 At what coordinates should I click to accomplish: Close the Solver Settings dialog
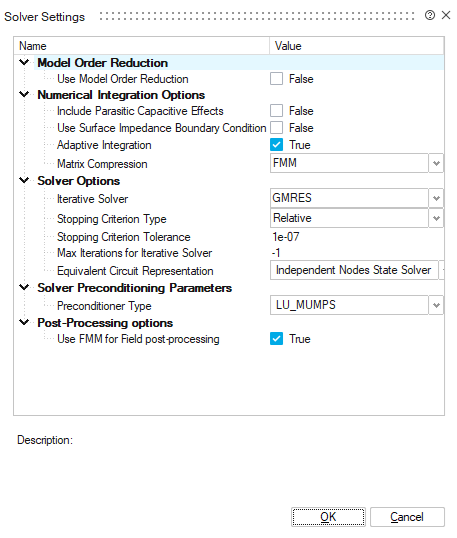click(x=446, y=15)
